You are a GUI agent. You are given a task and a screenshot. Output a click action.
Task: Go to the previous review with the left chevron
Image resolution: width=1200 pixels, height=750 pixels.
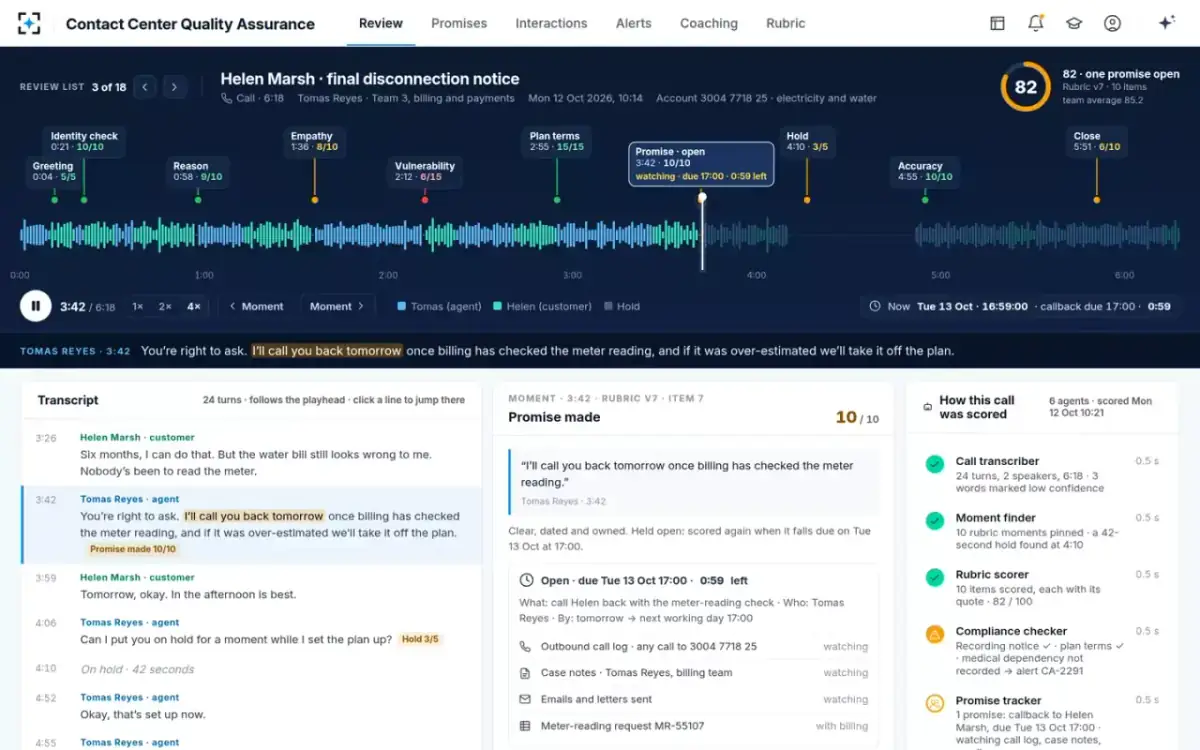point(145,87)
